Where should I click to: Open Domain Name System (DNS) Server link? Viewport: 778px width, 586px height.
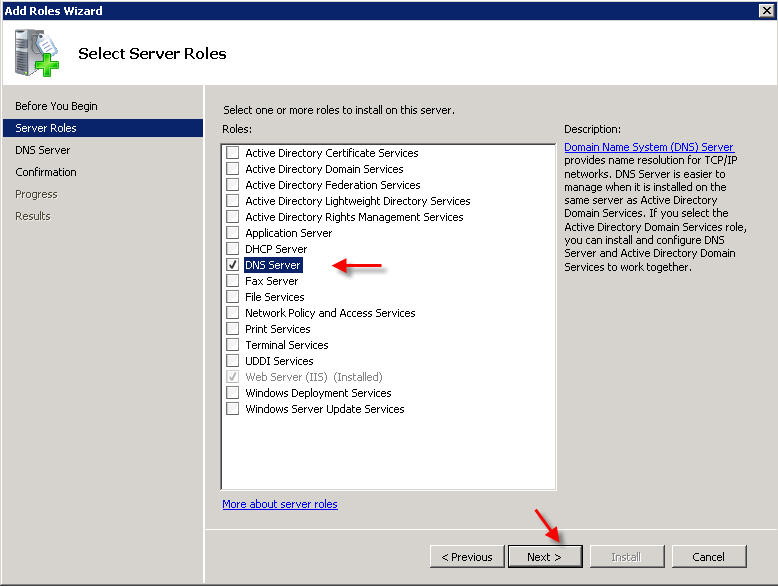[649, 147]
